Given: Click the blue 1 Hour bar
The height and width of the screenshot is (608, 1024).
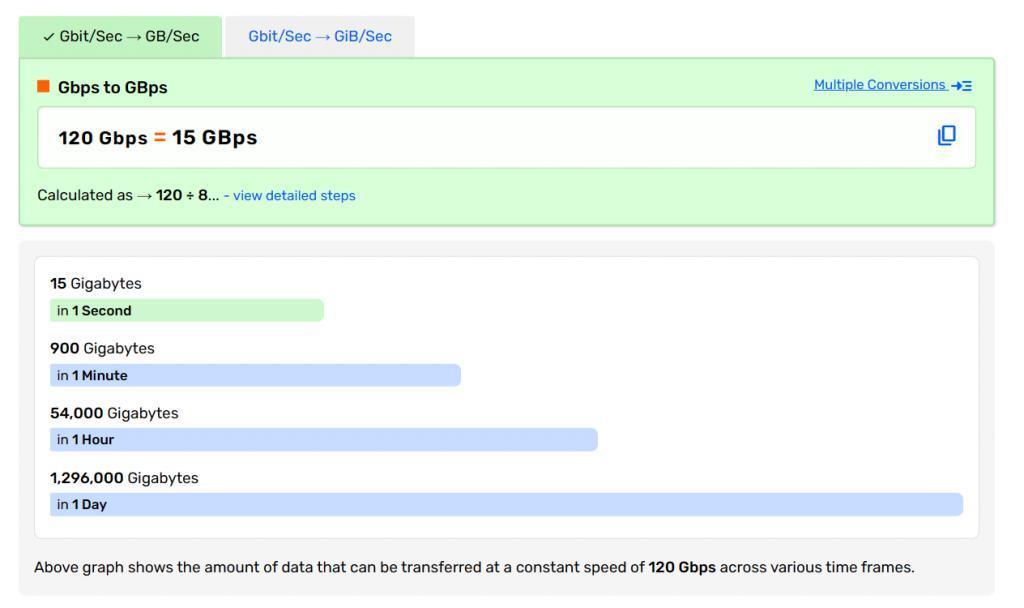Looking at the screenshot, I should (x=323, y=440).
